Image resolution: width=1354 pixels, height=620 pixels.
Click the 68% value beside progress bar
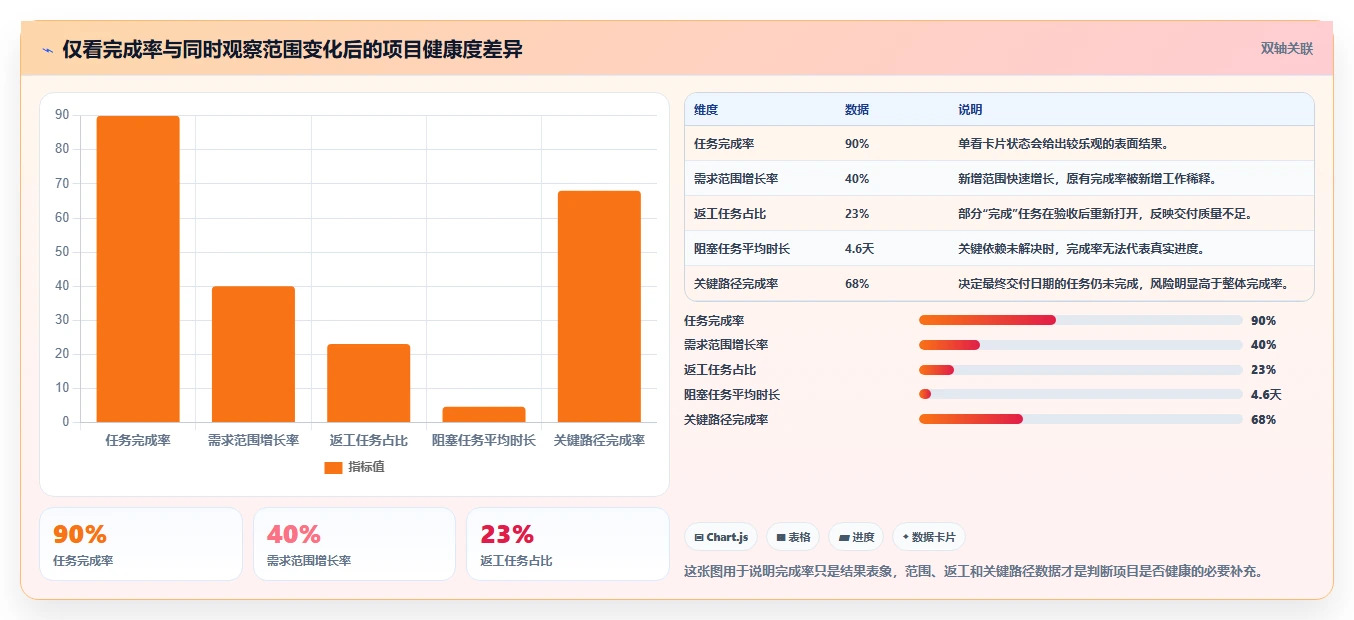1263,420
